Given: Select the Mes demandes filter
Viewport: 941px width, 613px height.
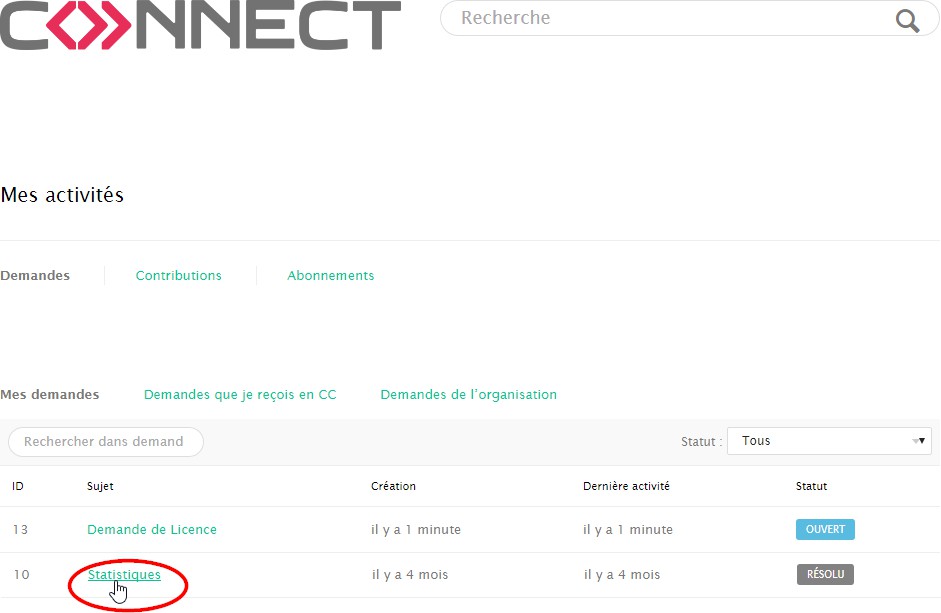Looking at the screenshot, I should (50, 395).
